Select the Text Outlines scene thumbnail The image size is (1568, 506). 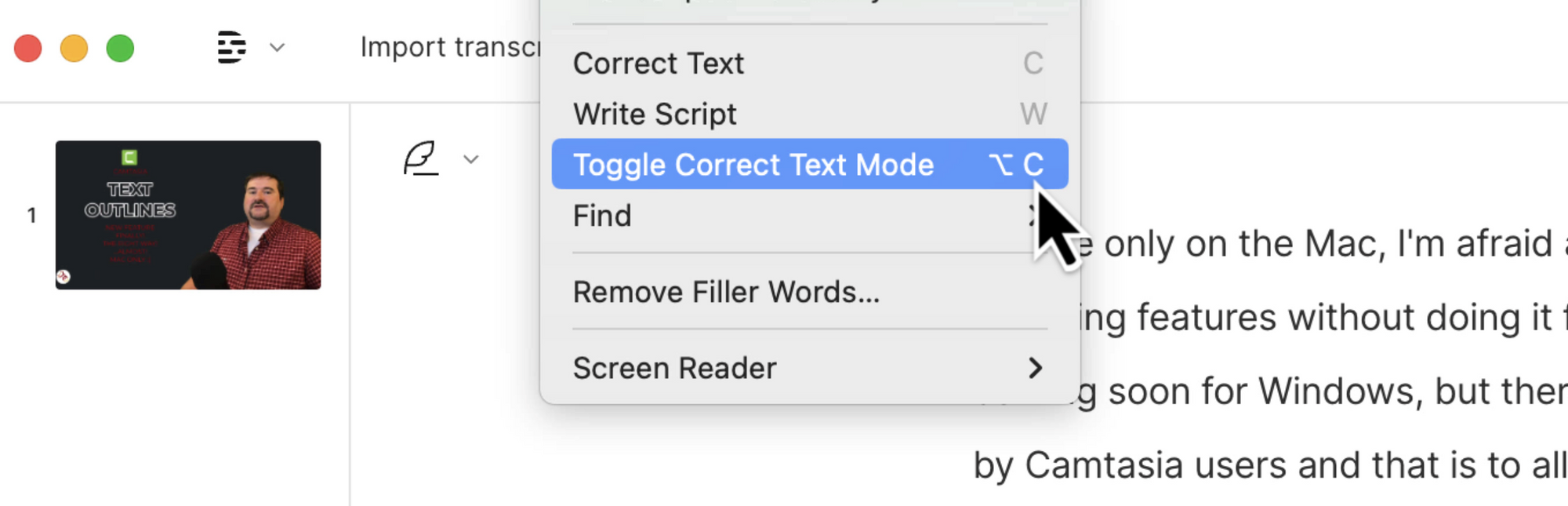[188, 215]
